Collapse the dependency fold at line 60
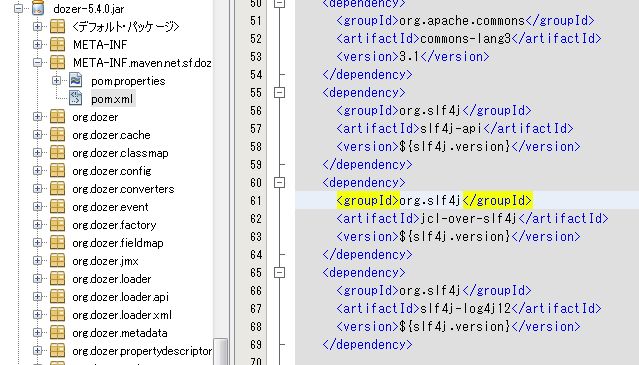This screenshot has width=639, height=365. (x=279, y=182)
